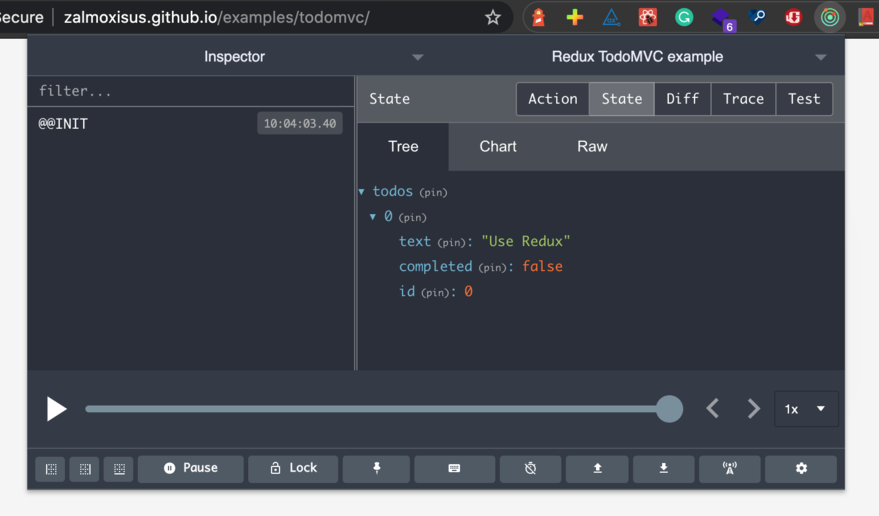Image resolution: width=879 pixels, height=516 pixels.
Task: Click the blue triangle extension icon
Action: [611, 17]
